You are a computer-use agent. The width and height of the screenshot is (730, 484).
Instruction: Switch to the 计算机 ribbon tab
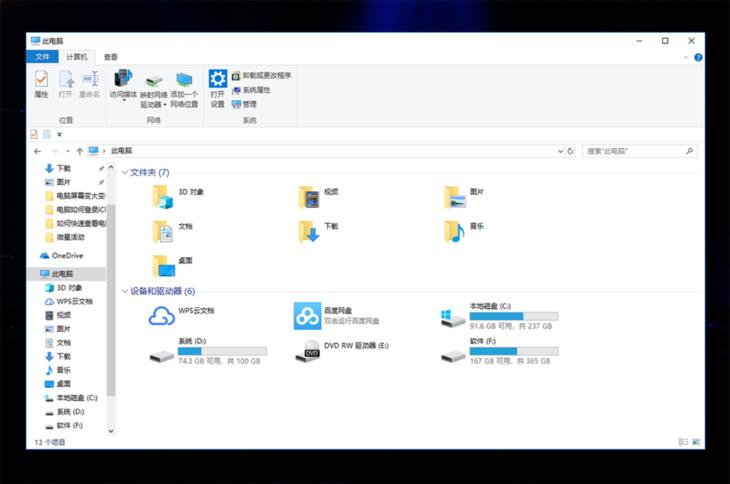[x=77, y=57]
